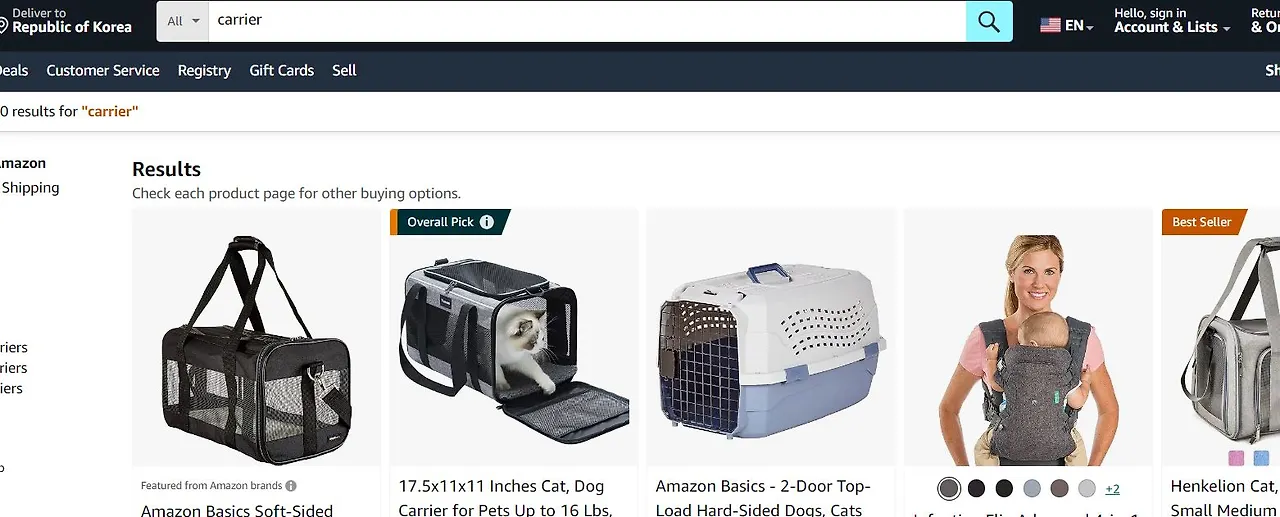This screenshot has height=517, width=1280.
Task: Open the Overall Pick info icon
Action: pos(487,222)
